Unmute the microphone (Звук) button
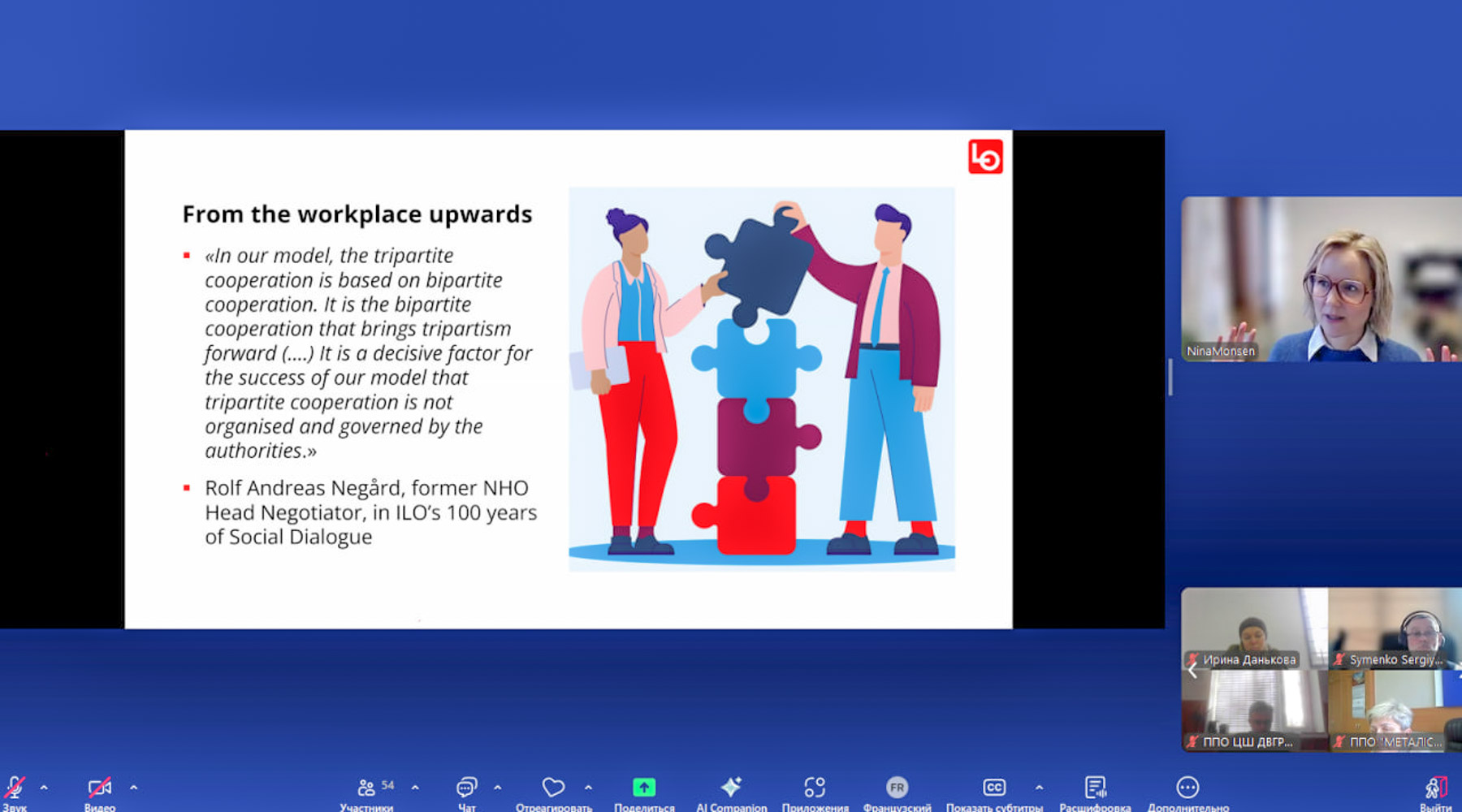The height and width of the screenshot is (812, 1462). coord(15,788)
